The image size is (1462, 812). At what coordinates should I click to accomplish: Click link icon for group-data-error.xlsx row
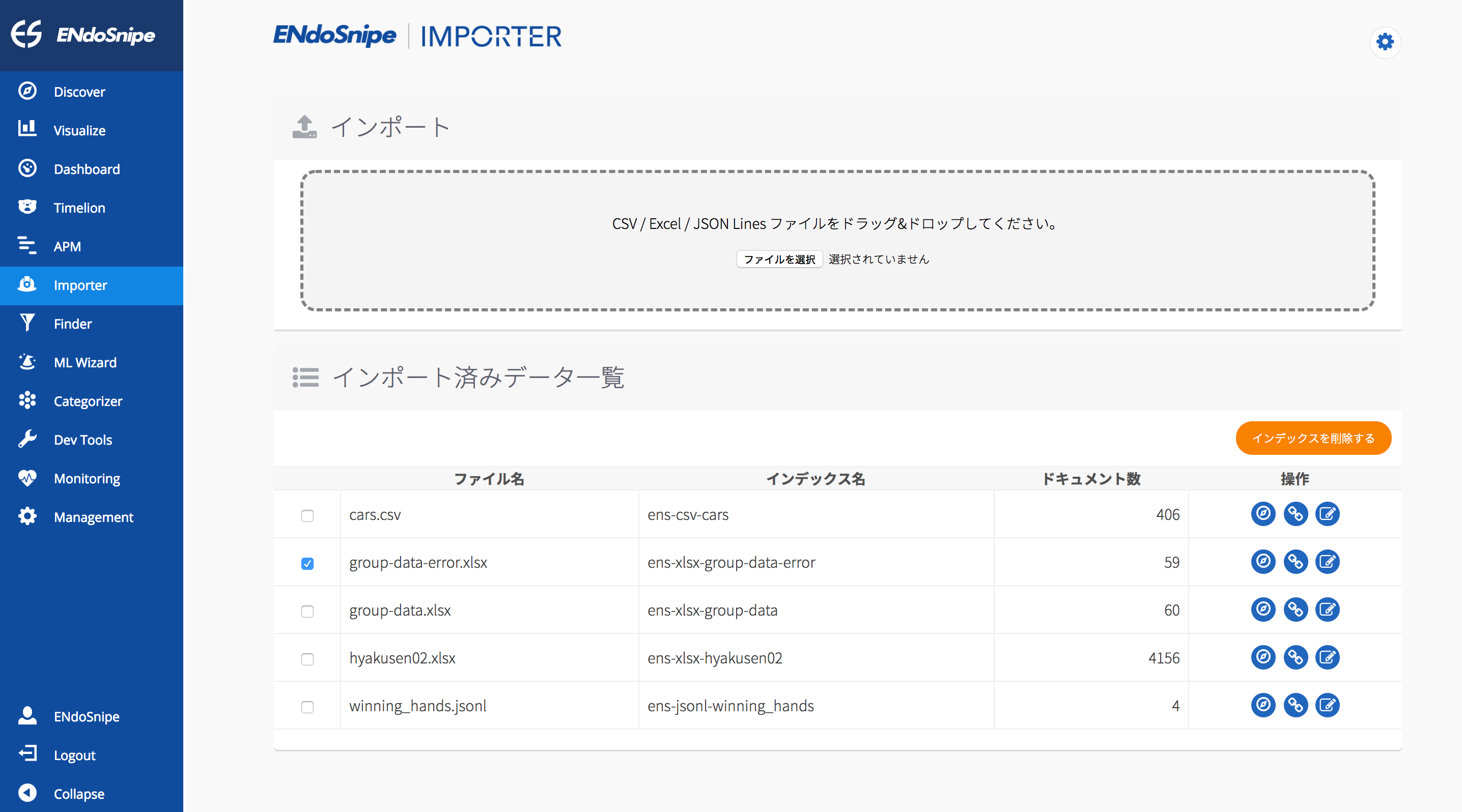[x=1295, y=561]
